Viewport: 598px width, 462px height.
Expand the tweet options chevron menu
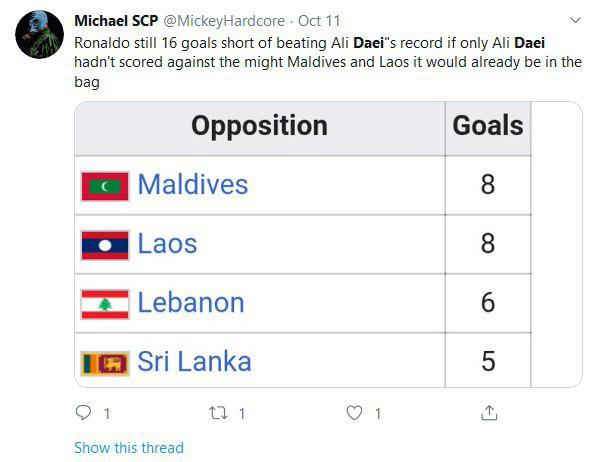point(575,20)
